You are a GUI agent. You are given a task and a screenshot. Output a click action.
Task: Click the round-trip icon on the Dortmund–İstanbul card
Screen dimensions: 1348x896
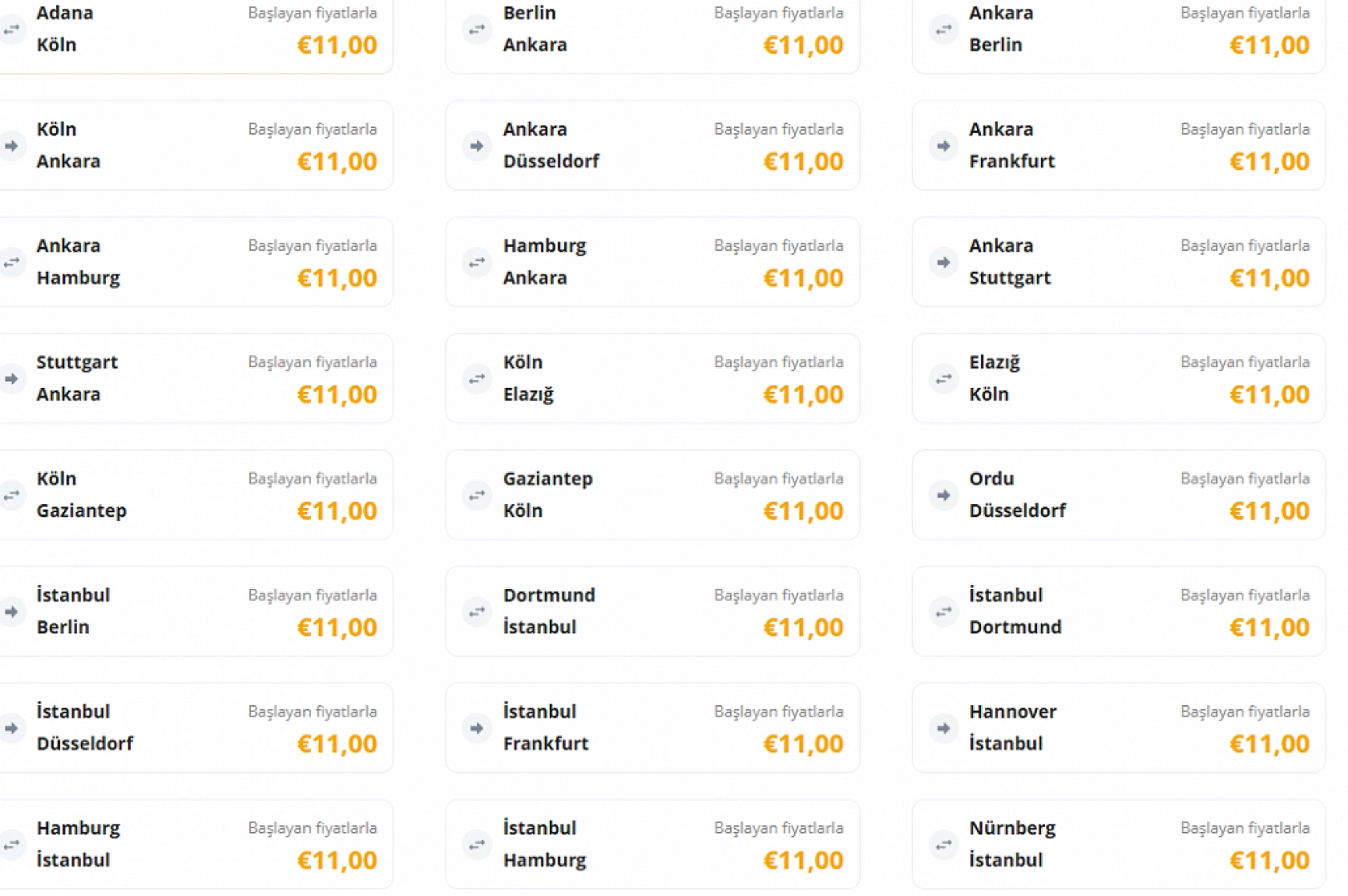[x=477, y=611]
